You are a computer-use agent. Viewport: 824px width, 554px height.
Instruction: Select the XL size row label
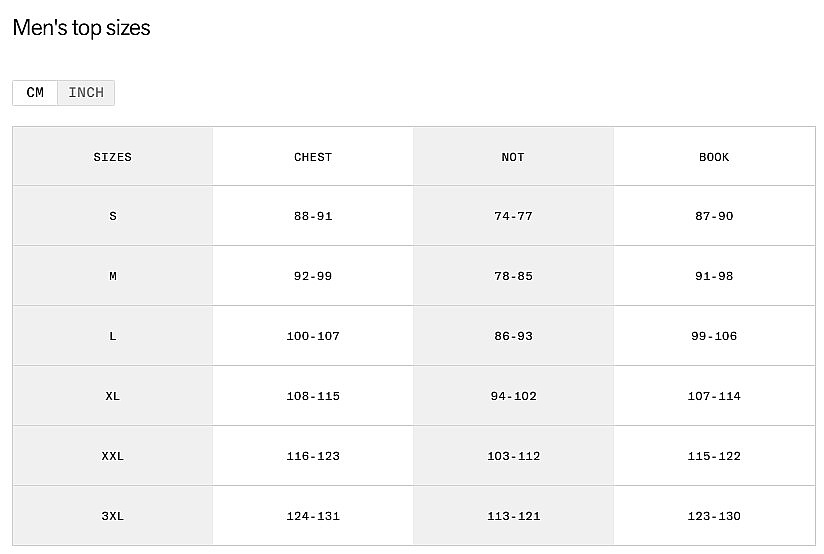tap(113, 396)
